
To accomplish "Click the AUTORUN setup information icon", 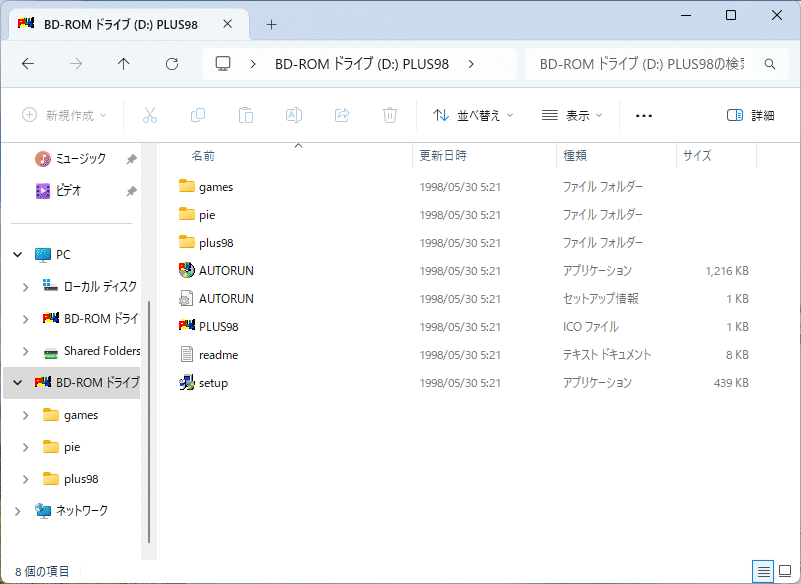I will point(186,298).
